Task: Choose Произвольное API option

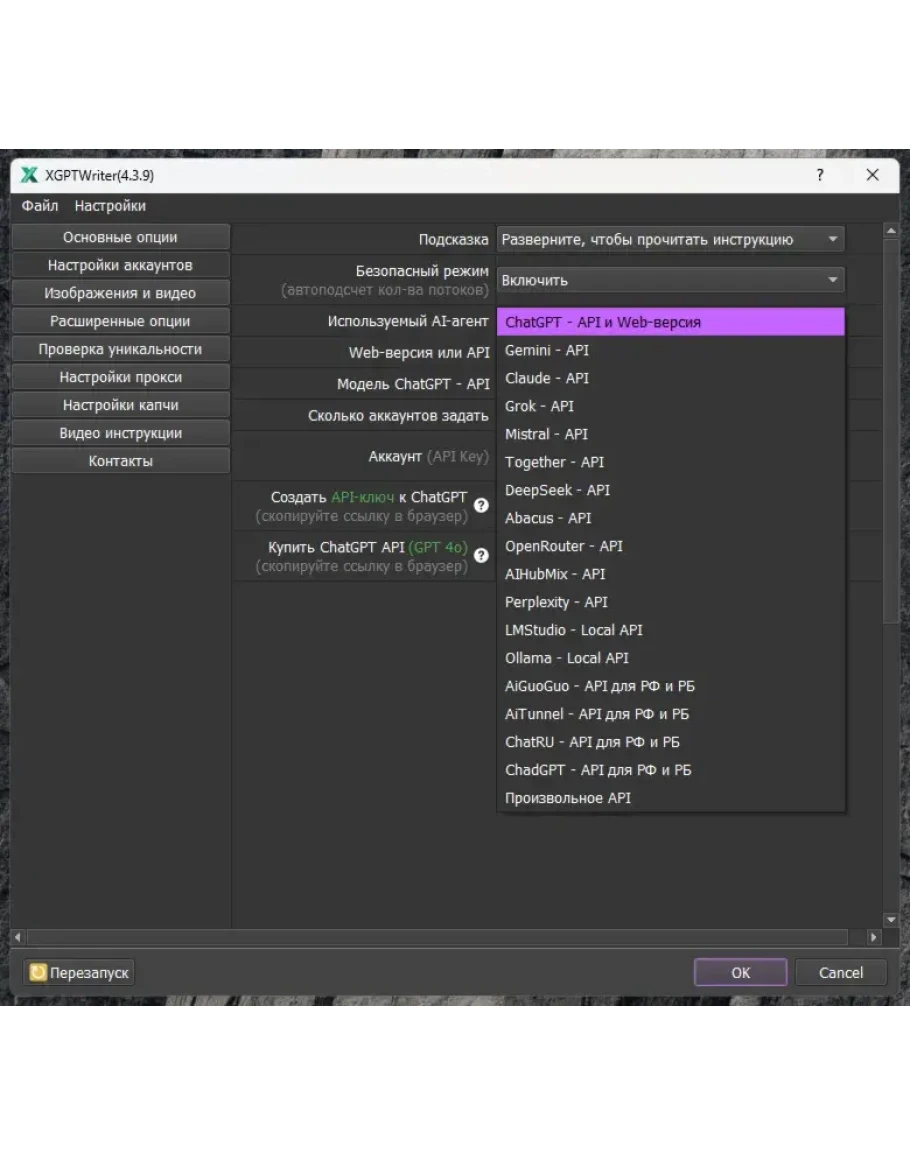Action: pyautogui.click(x=671, y=798)
